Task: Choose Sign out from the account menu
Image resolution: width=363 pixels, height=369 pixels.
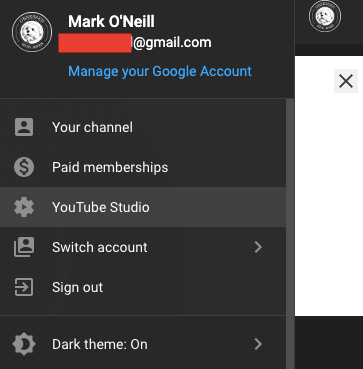Action: [143, 287]
